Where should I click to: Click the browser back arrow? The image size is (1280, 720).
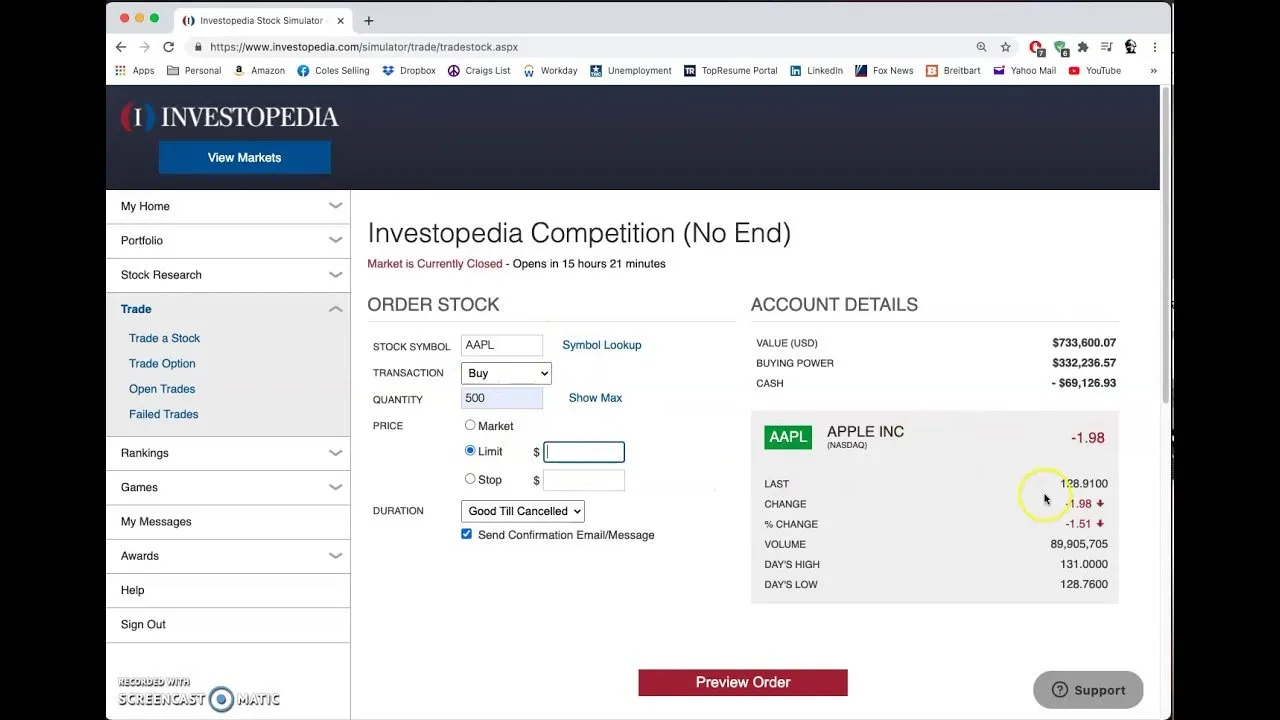coord(120,46)
